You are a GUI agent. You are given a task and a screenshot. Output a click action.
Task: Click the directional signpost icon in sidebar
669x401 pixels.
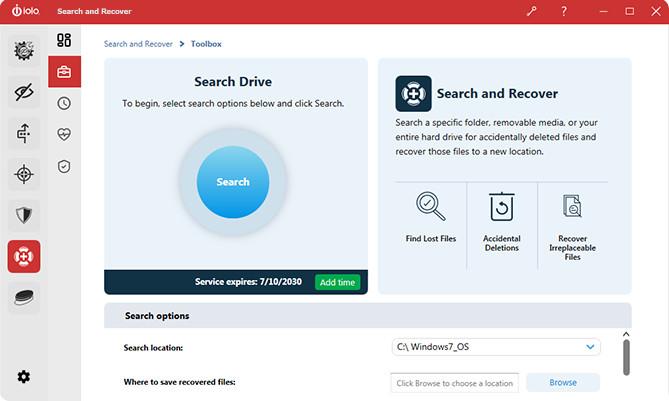click(24, 133)
